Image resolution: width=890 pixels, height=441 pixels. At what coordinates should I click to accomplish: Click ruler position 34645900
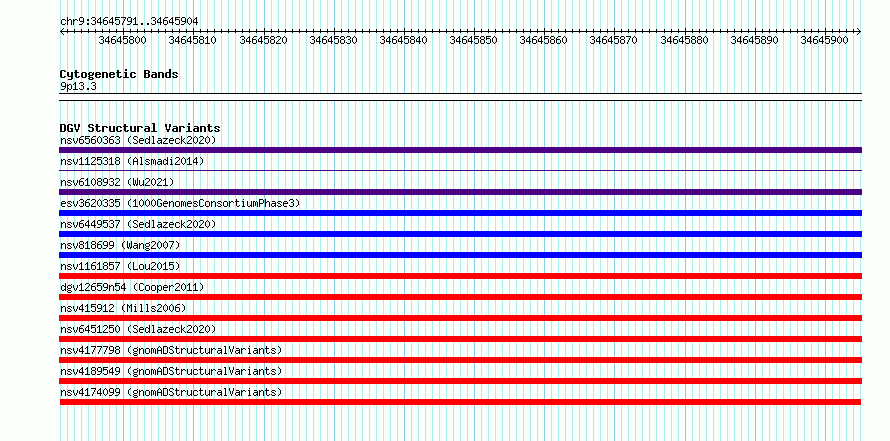coord(824,40)
